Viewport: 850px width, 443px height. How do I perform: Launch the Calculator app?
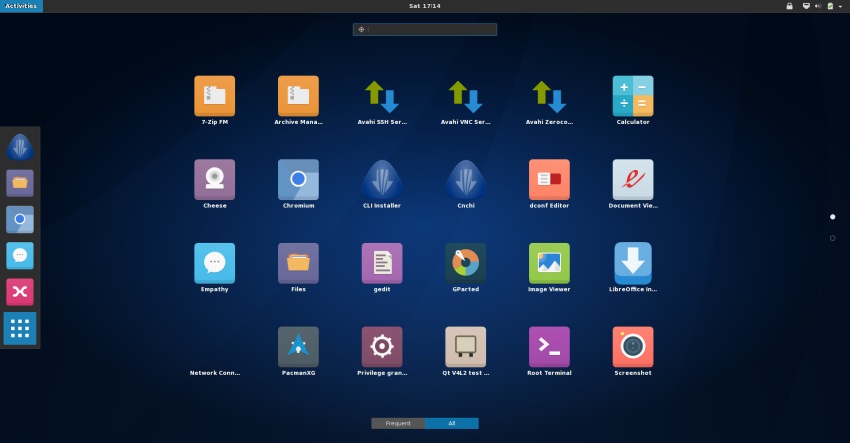click(632, 97)
